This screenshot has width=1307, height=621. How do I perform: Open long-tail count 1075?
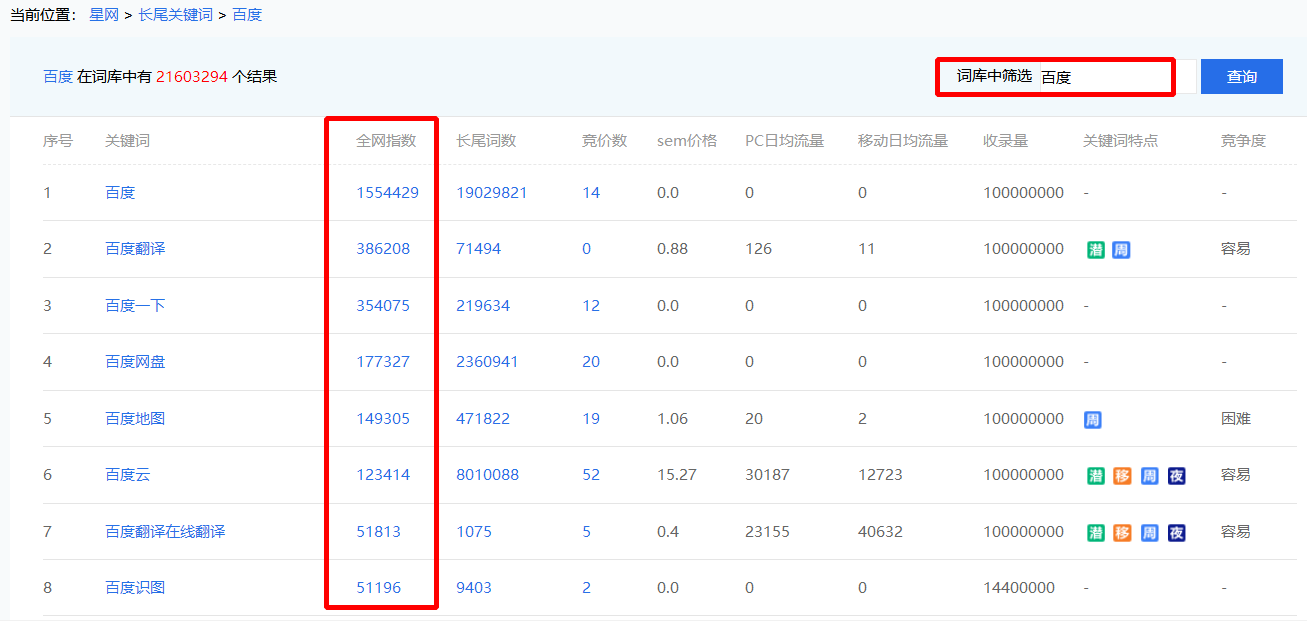point(474,532)
